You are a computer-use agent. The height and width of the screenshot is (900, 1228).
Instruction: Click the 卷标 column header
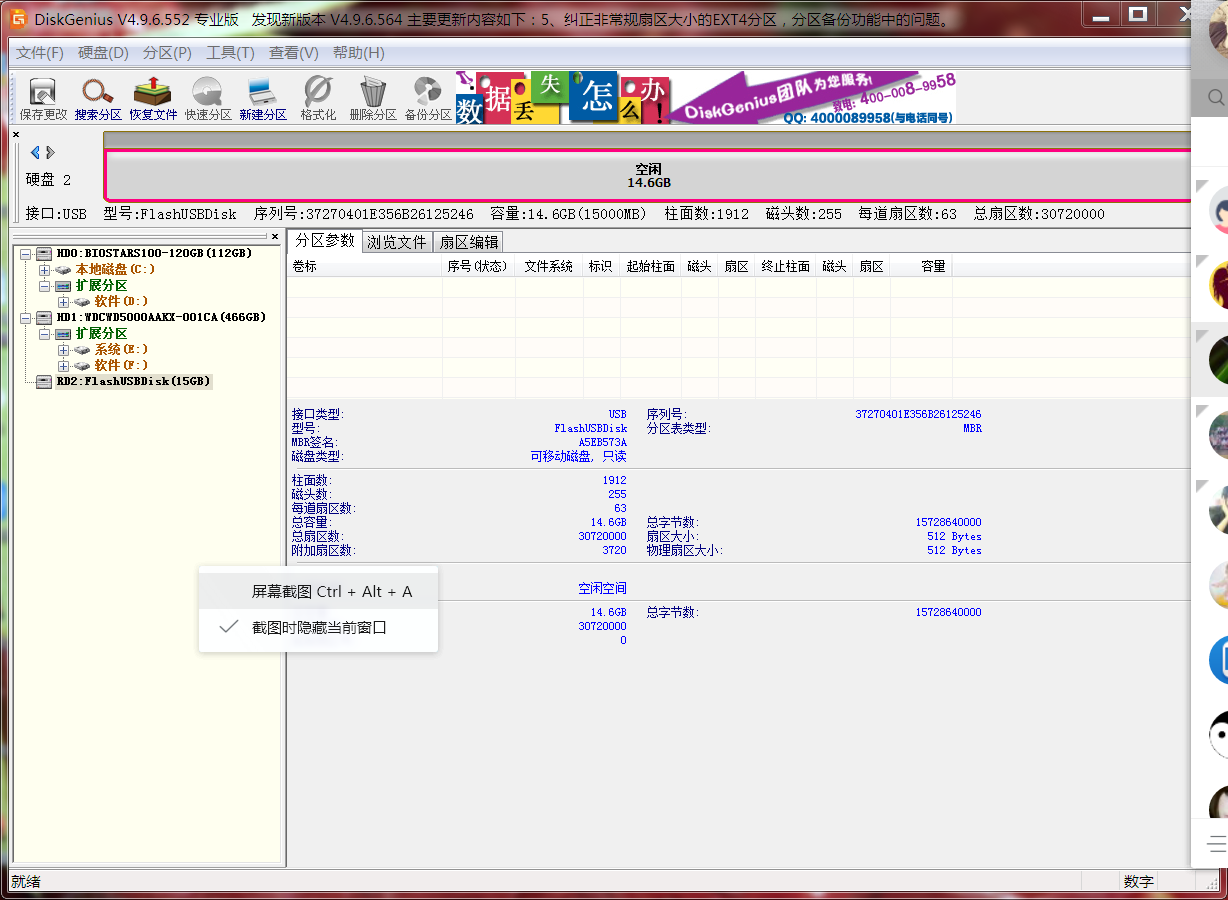(x=365, y=266)
